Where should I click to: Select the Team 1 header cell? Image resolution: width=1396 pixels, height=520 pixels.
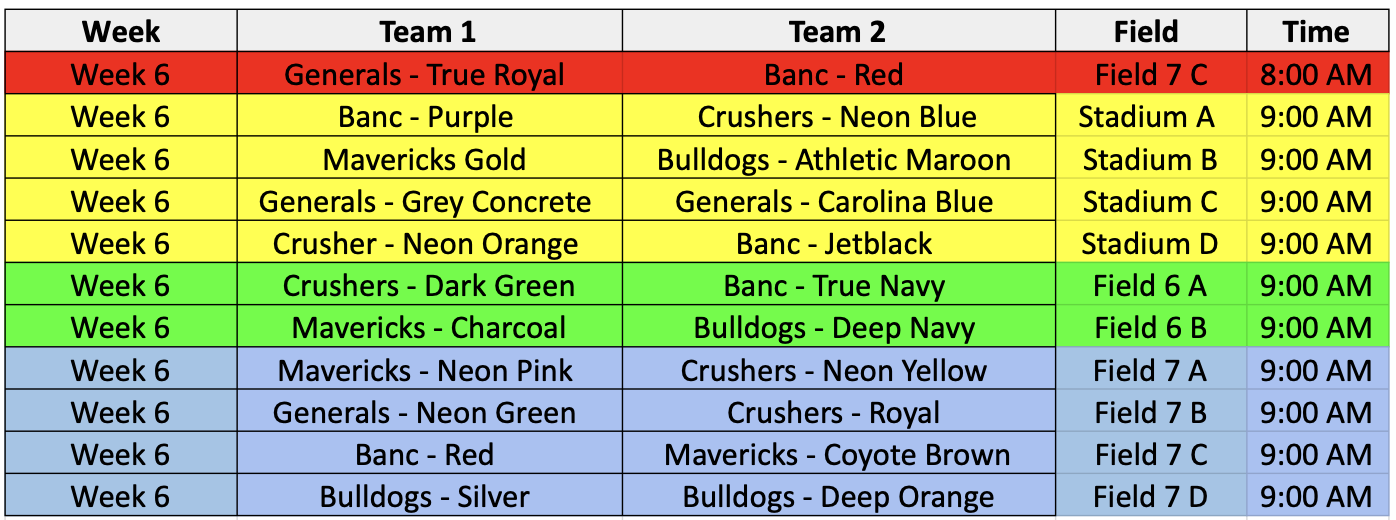click(428, 31)
